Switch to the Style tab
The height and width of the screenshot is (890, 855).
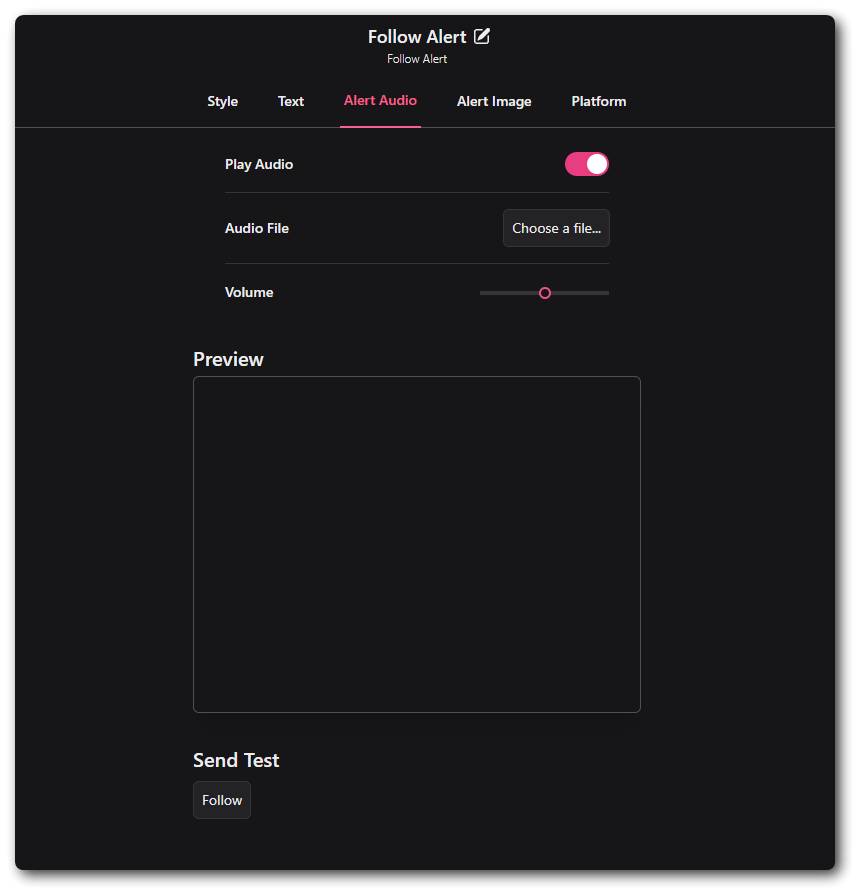[222, 101]
